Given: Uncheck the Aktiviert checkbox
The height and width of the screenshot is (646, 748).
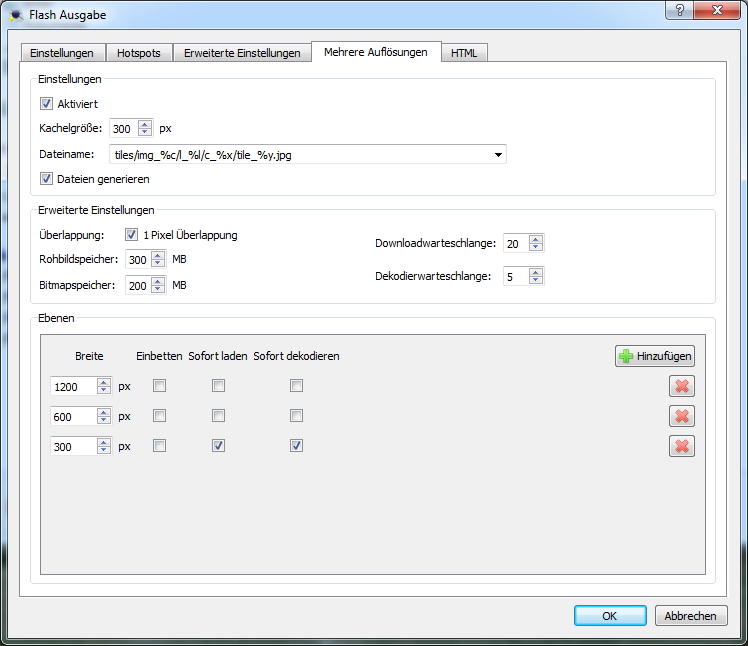Looking at the screenshot, I should pos(46,103).
